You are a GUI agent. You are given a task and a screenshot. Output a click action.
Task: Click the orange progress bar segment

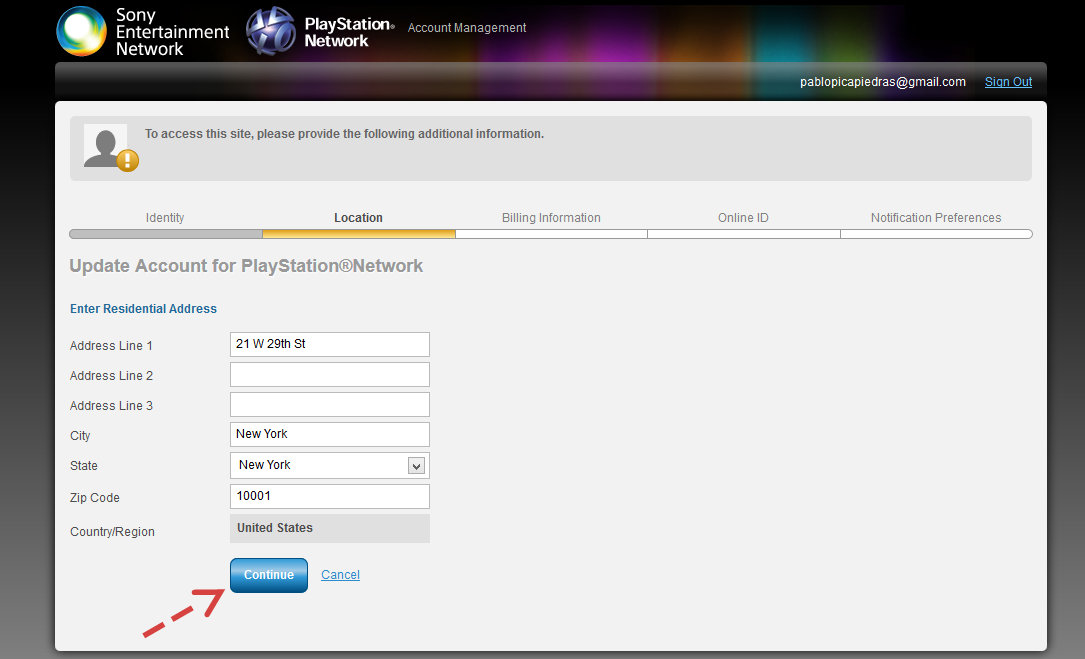[x=358, y=234]
